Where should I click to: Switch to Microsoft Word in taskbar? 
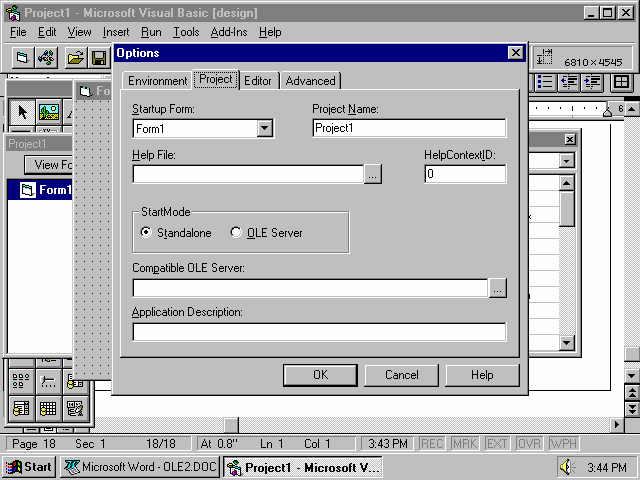click(x=140, y=467)
